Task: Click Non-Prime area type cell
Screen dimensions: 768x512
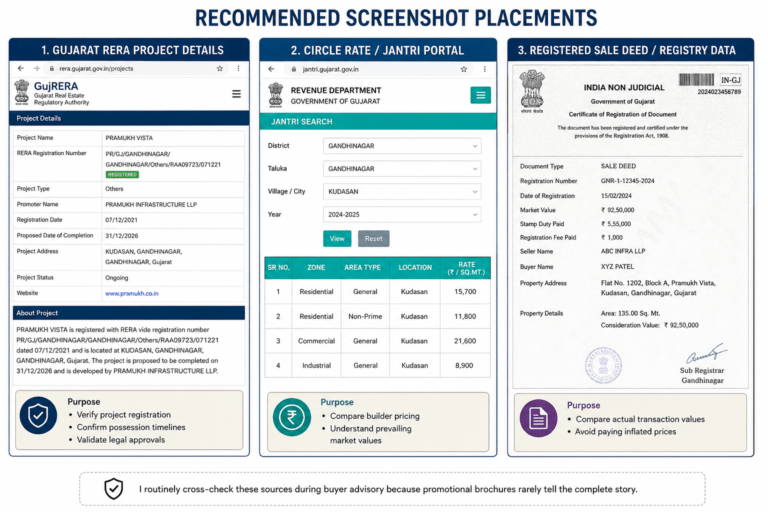Action: point(365,317)
